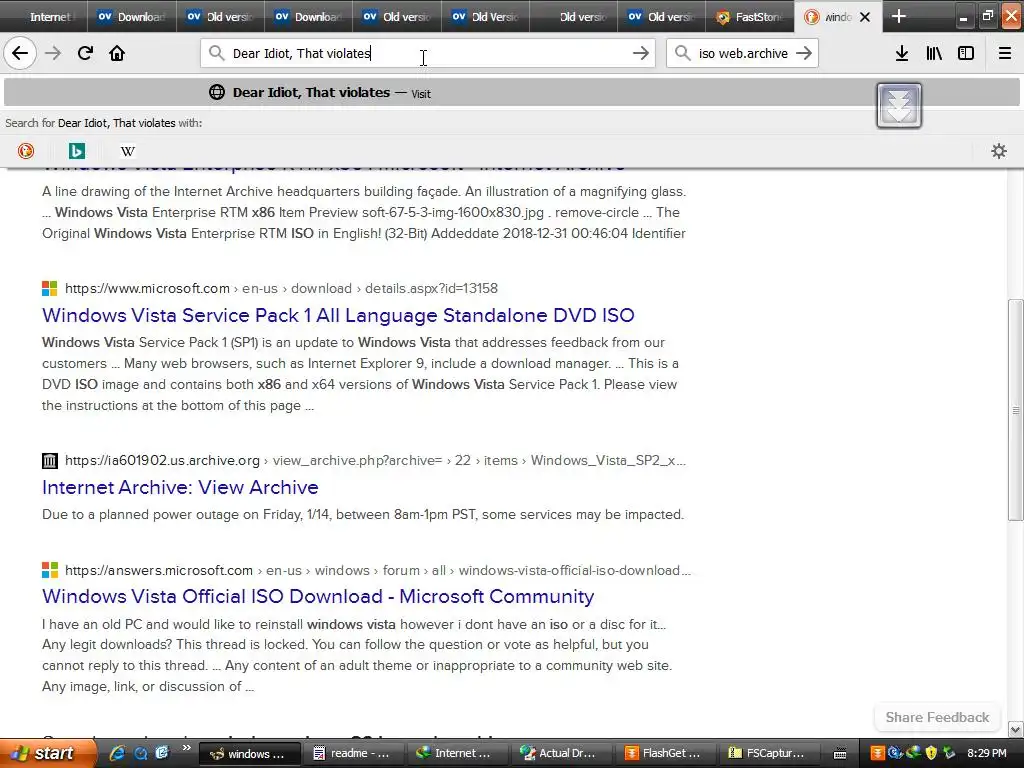Open the hamburger application menu

coord(1004,53)
